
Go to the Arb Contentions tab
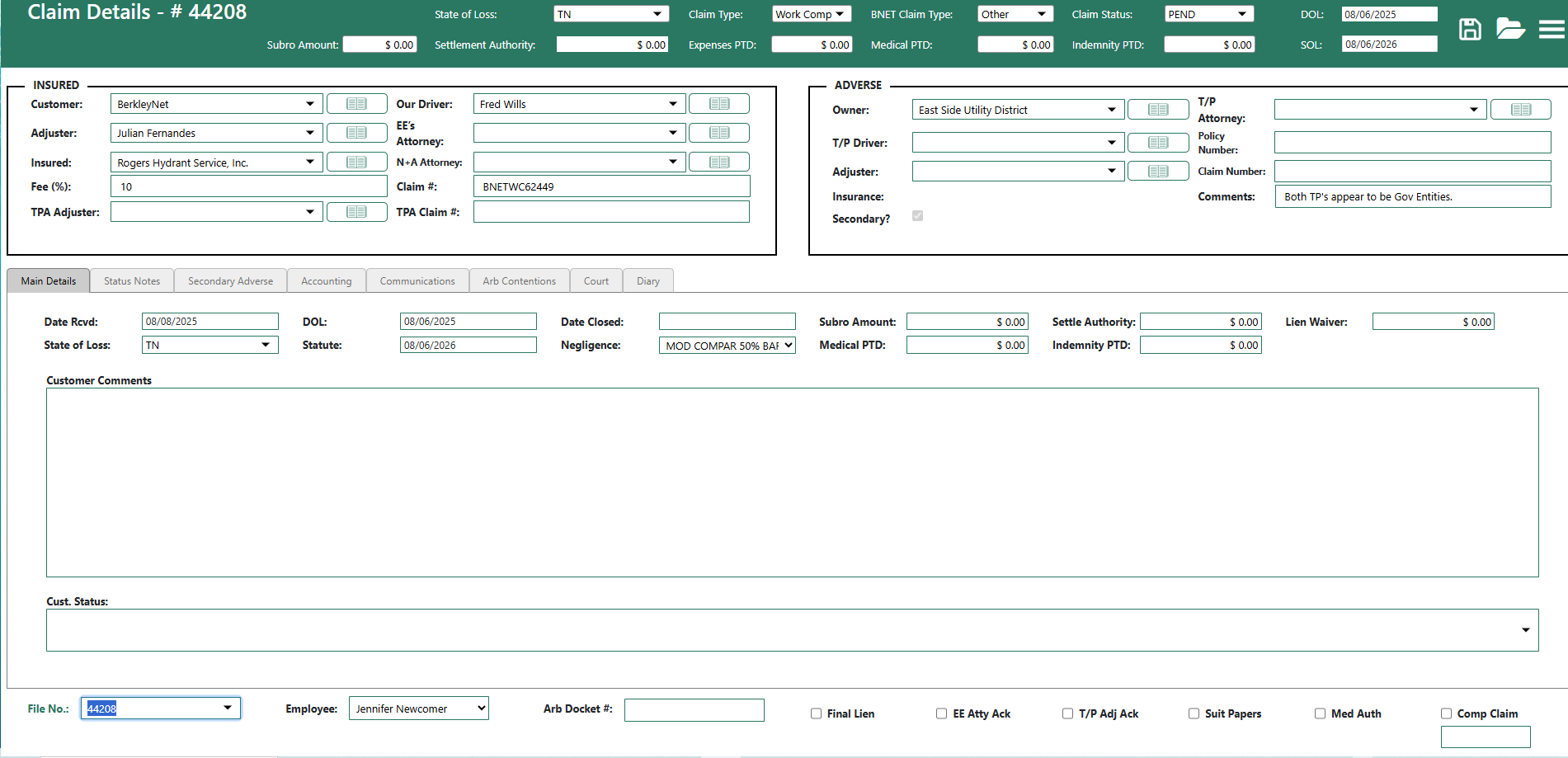coord(519,281)
